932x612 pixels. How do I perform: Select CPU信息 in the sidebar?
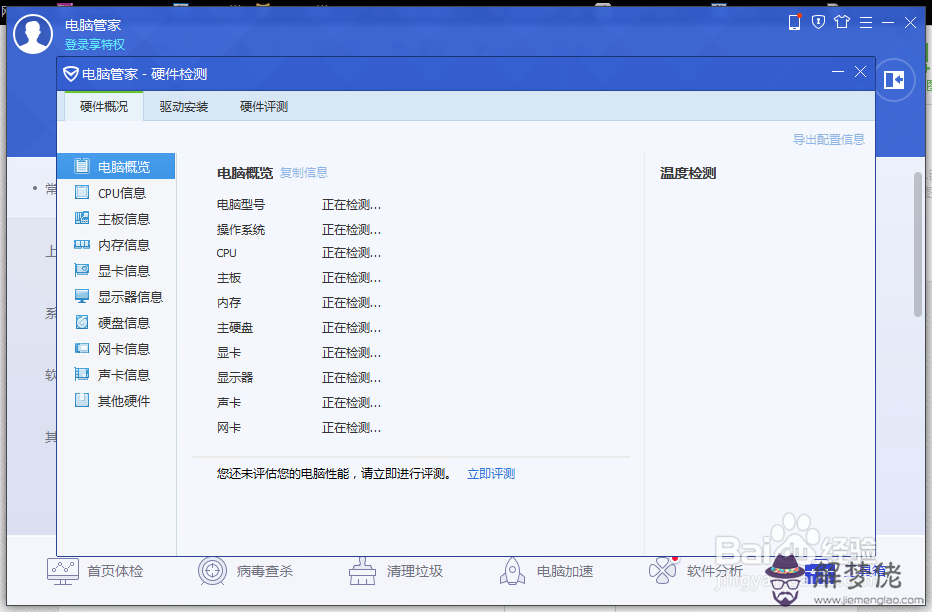pyautogui.click(x=116, y=193)
